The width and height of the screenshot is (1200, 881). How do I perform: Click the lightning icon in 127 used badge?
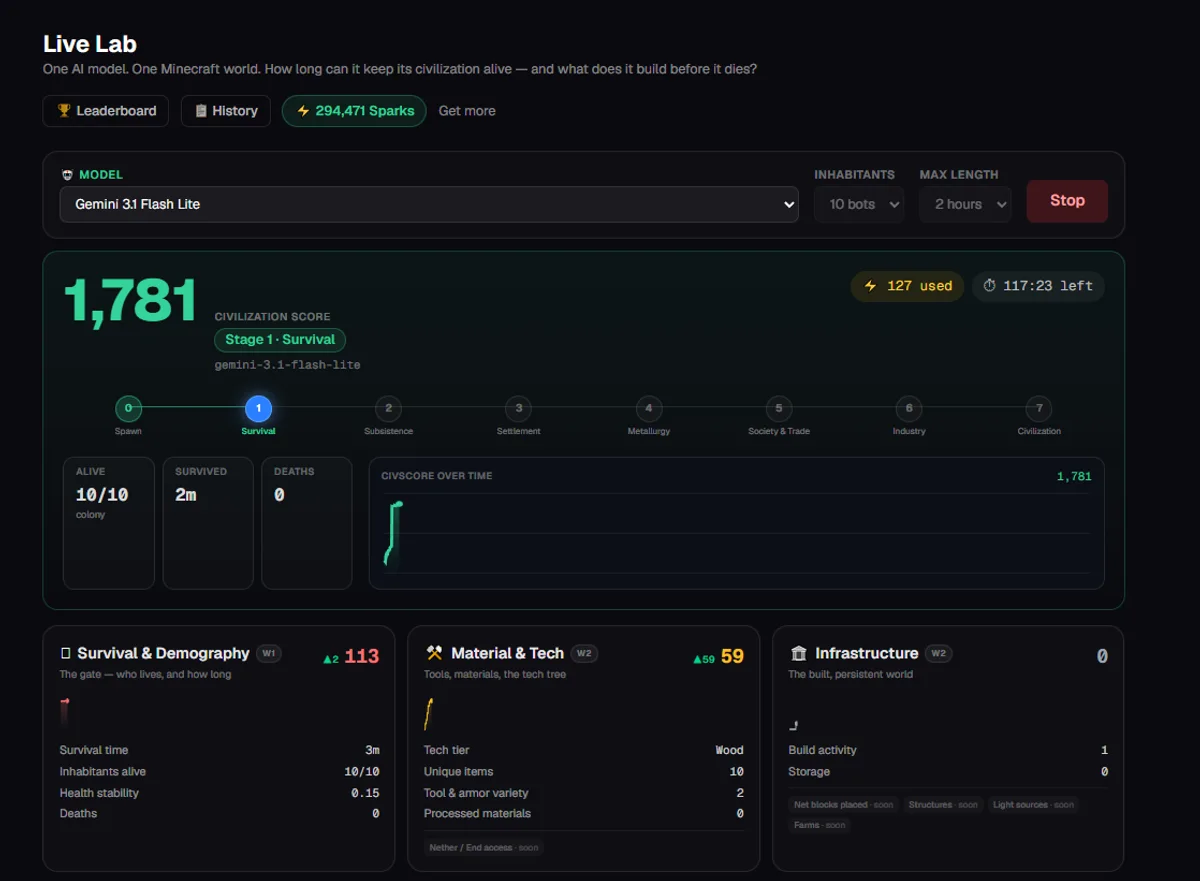(x=870, y=286)
